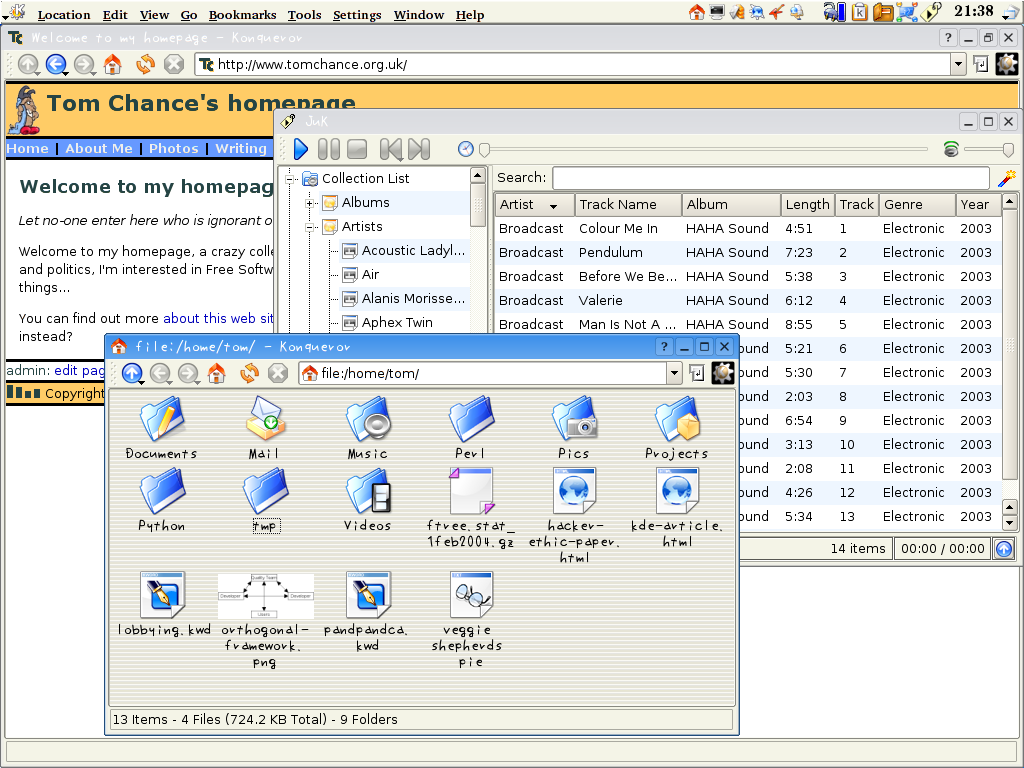Click in the JuK Search field

[771, 178]
